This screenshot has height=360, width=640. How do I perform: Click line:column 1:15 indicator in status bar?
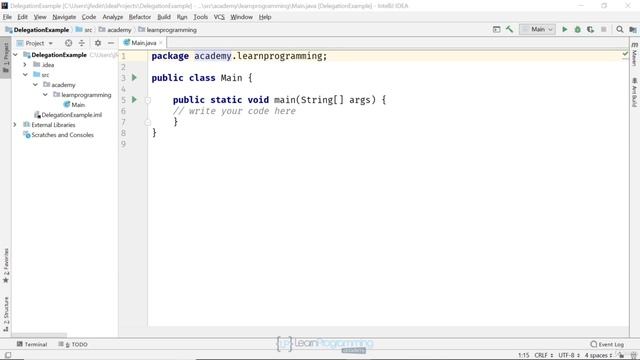click(x=523, y=355)
